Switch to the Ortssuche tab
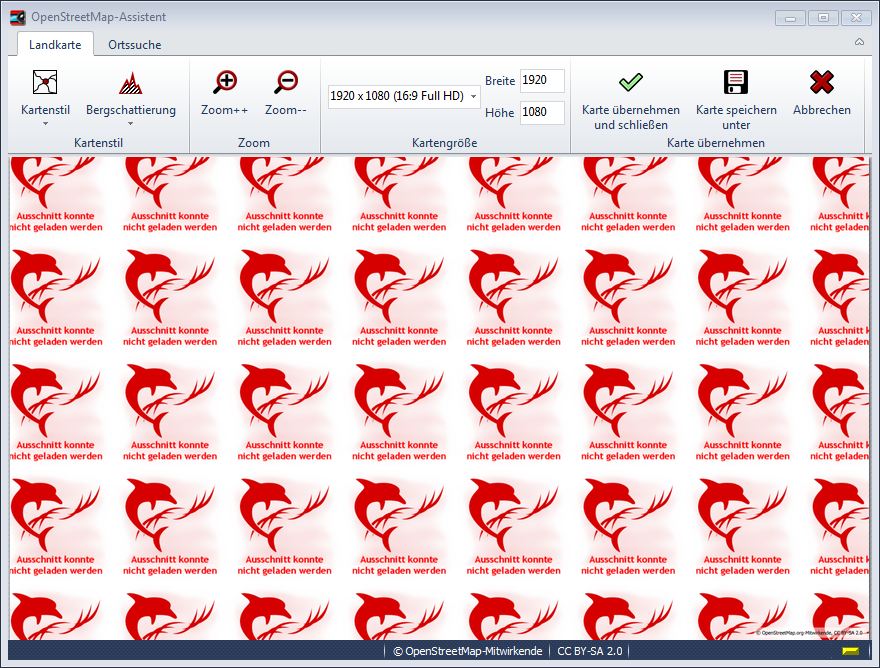The image size is (880, 668). coord(134,44)
